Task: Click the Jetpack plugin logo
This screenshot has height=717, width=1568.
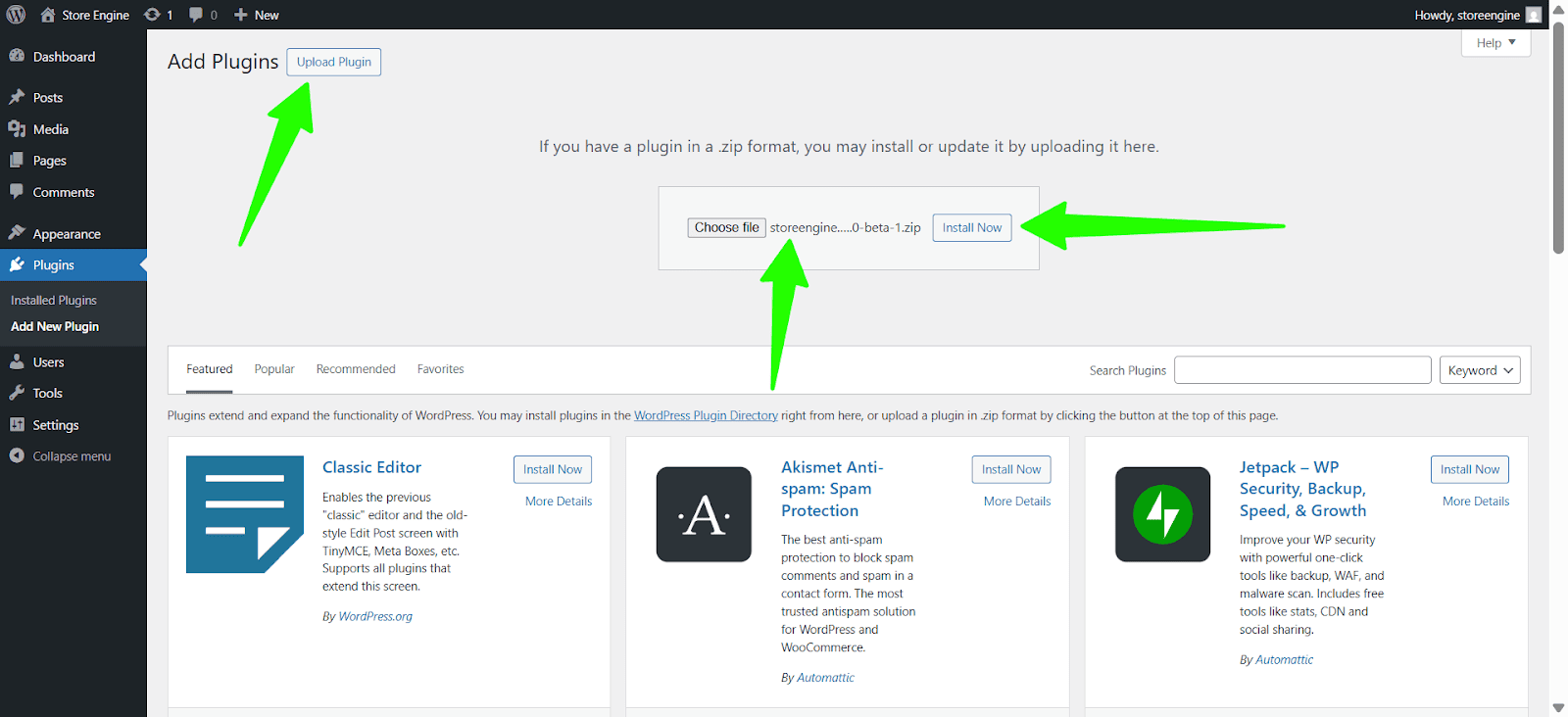Action: (x=1162, y=514)
